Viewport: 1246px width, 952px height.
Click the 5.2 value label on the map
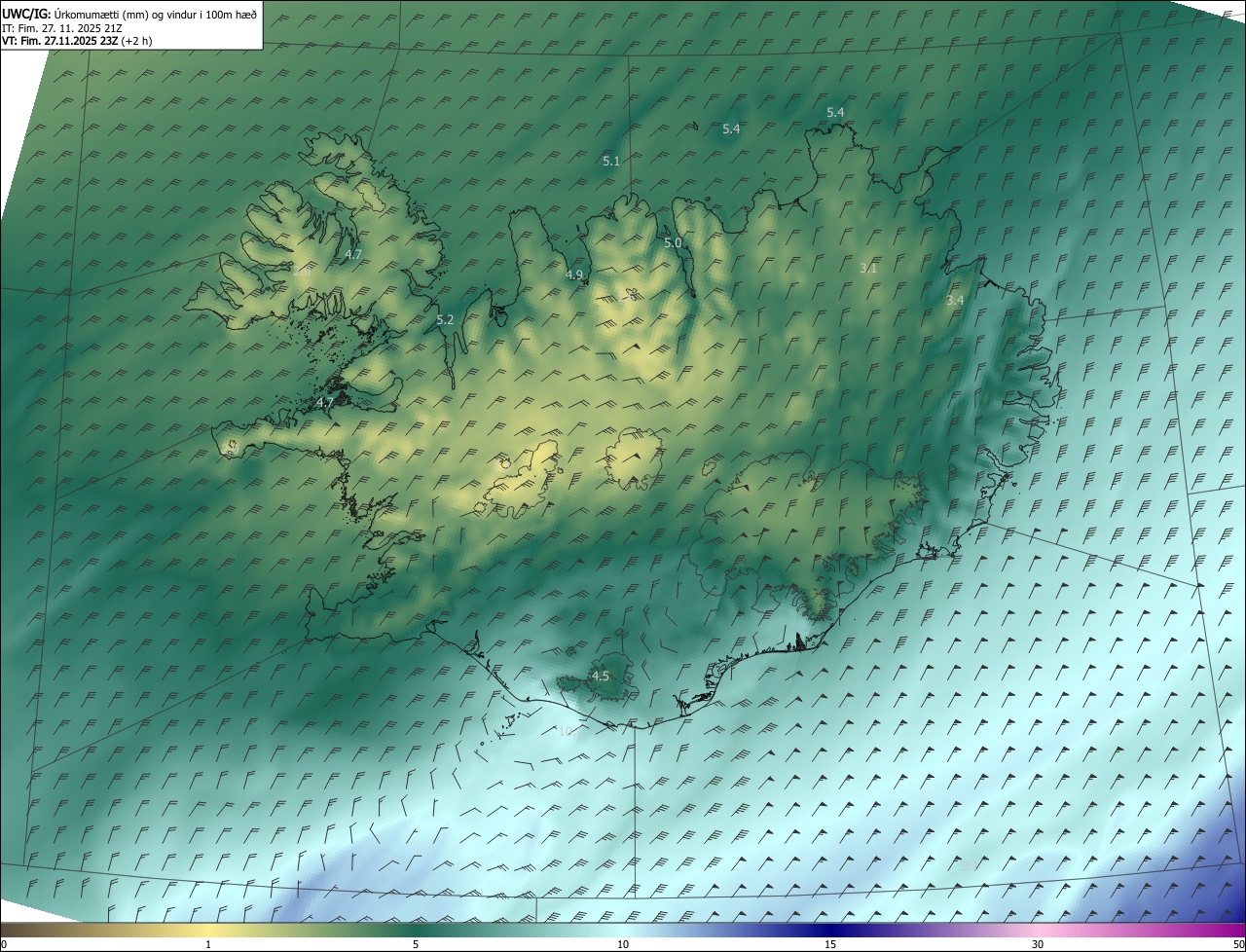click(445, 319)
